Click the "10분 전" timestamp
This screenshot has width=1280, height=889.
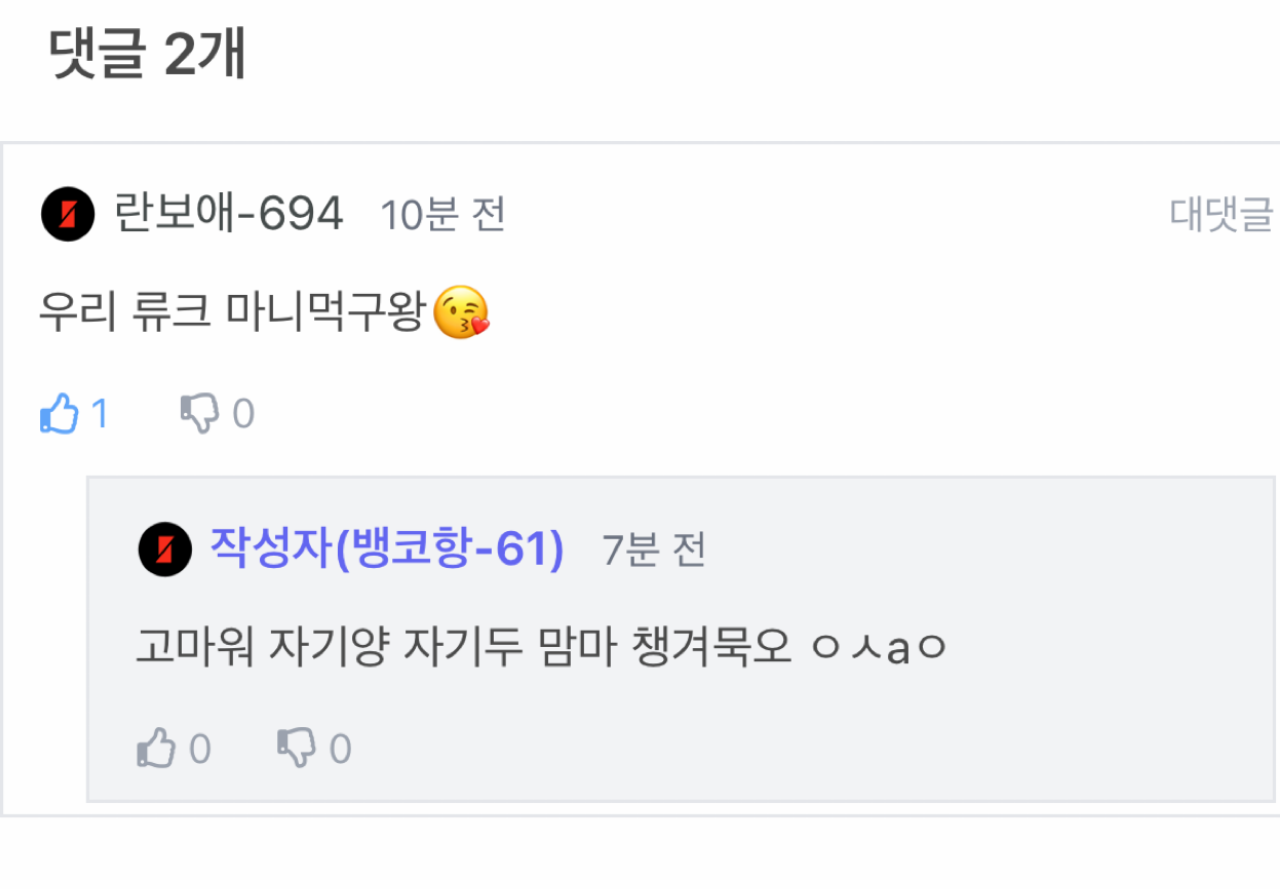[x=443, y=215]
